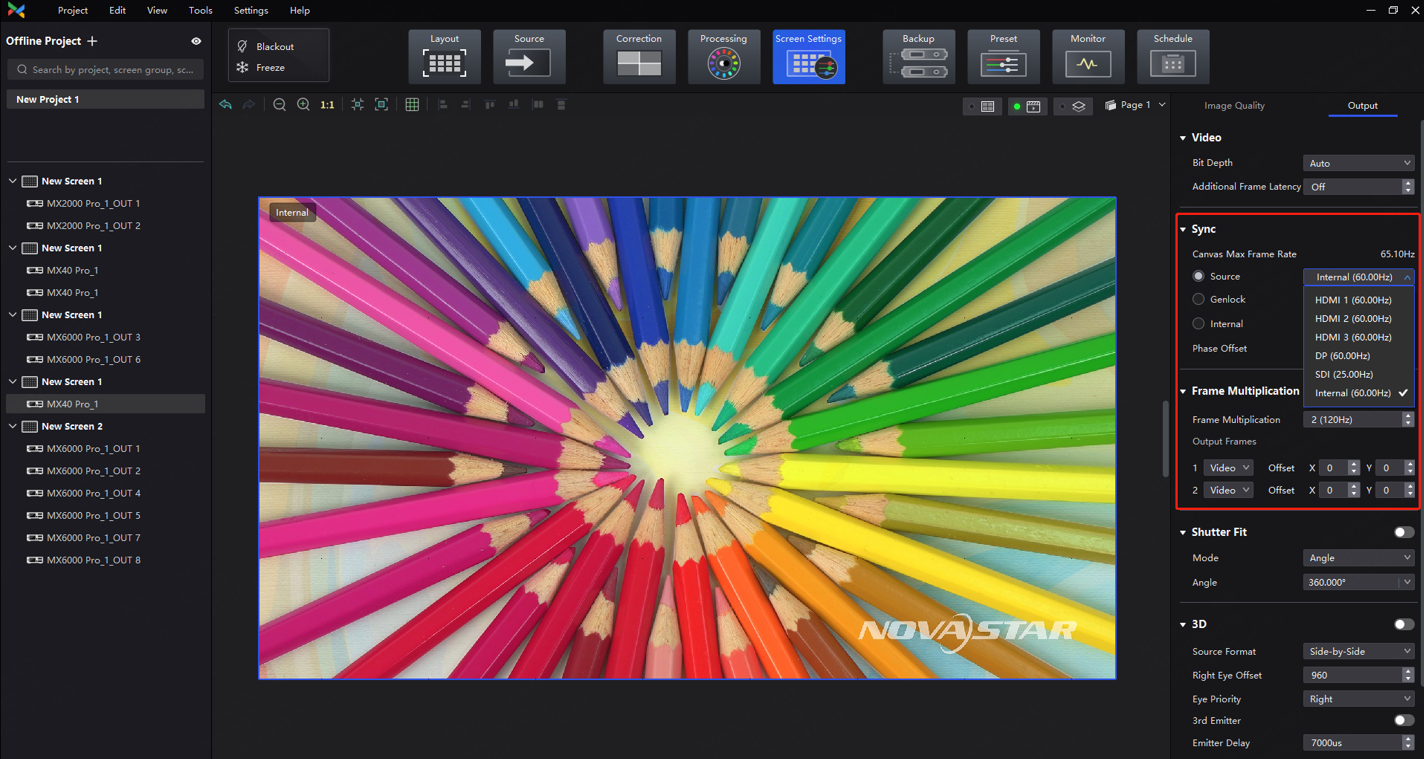
Task: Click the undo arrow icon
Action: 225,105
